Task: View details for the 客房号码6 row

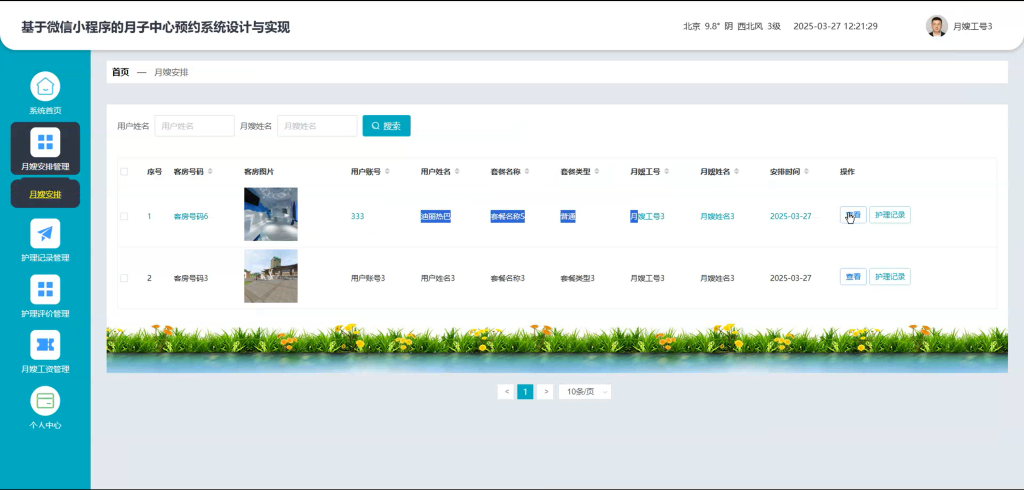Action: [x=853, y=215]
